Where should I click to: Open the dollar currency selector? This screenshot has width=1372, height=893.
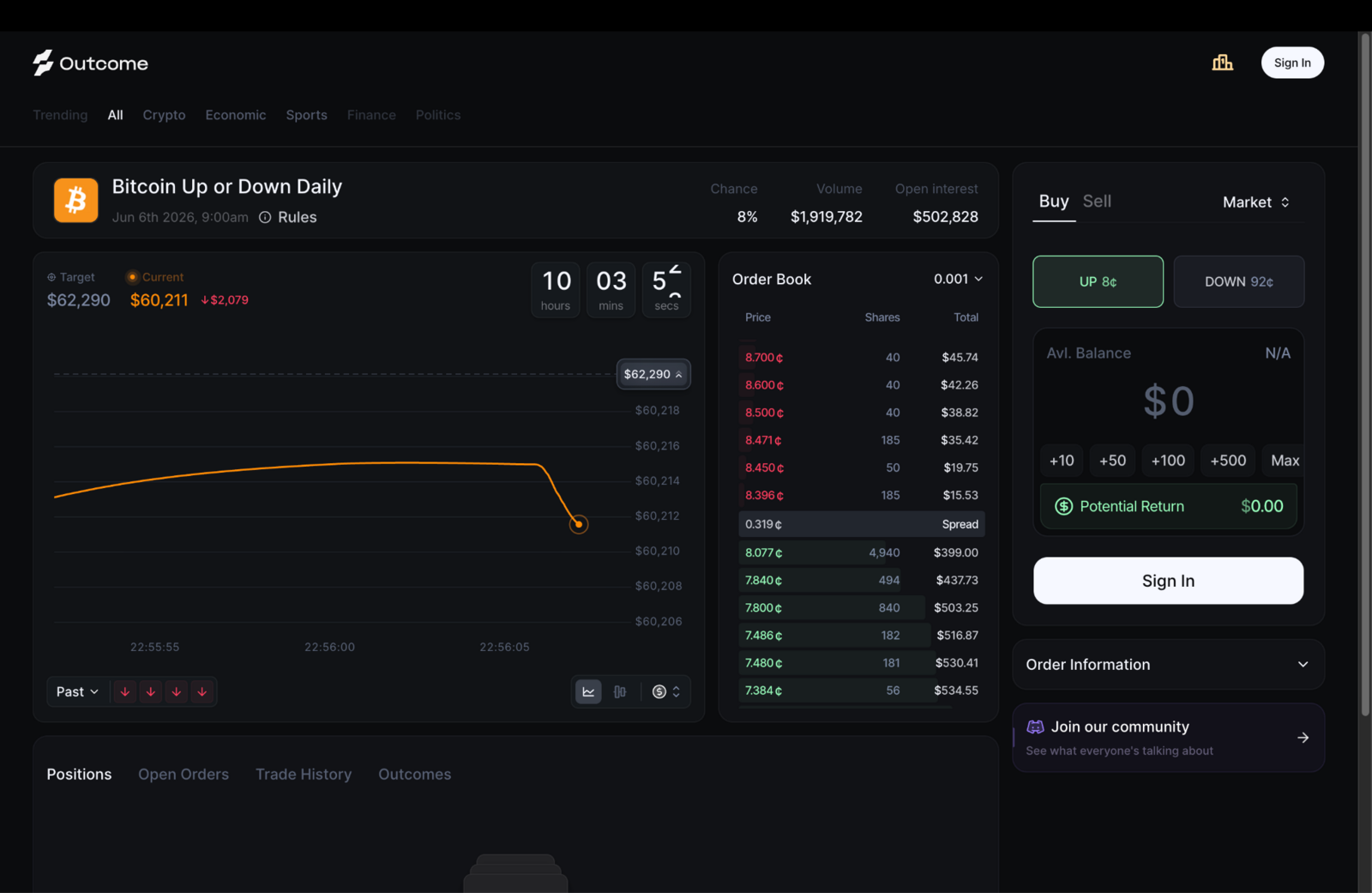point(666,691)
